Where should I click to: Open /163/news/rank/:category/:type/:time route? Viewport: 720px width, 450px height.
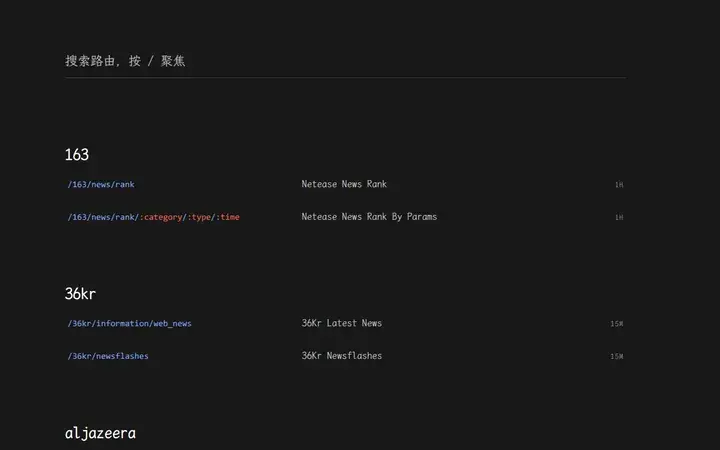click(153, 217)
